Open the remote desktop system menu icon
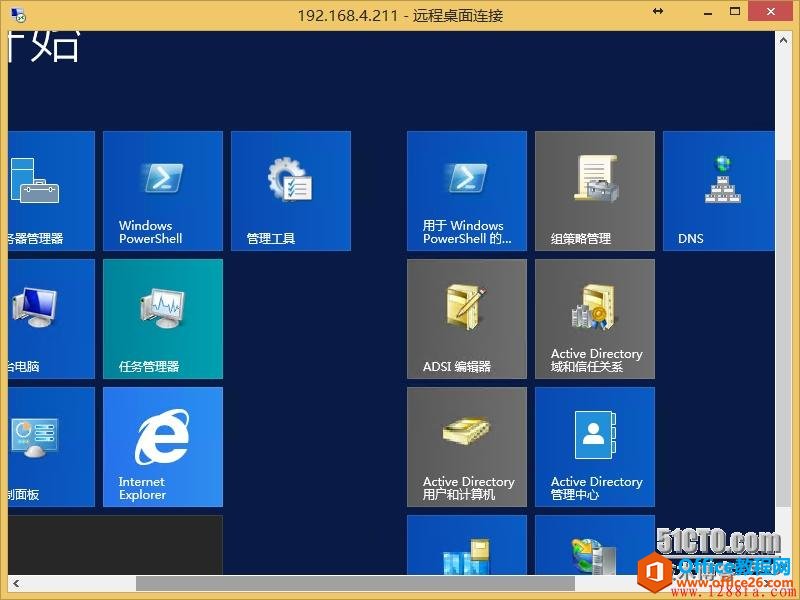The height and width of the screenshot is (600, 800). point(17,14)
